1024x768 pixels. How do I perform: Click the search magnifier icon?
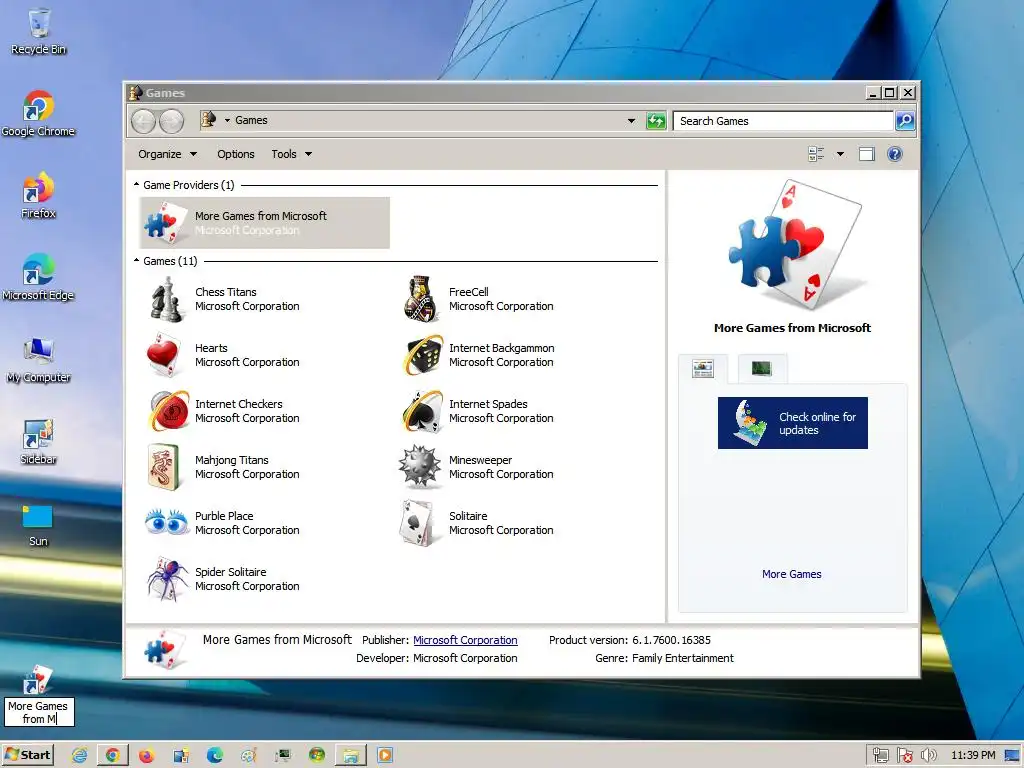tap(904, 121)
